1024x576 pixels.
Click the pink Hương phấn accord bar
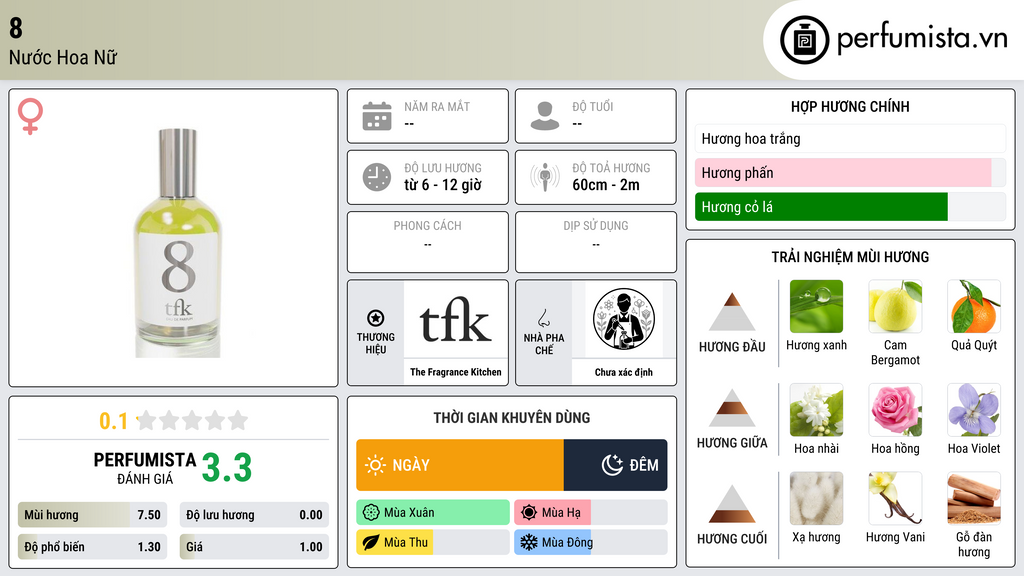coord(850,172)
